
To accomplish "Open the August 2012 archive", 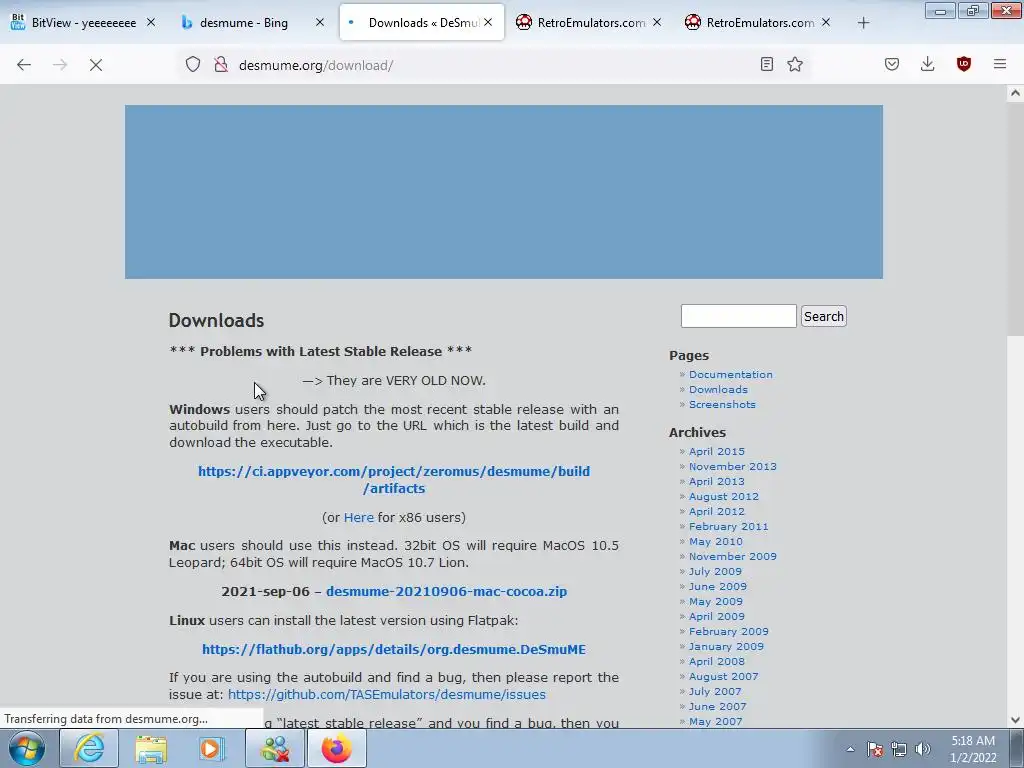I will coord(724,496).
